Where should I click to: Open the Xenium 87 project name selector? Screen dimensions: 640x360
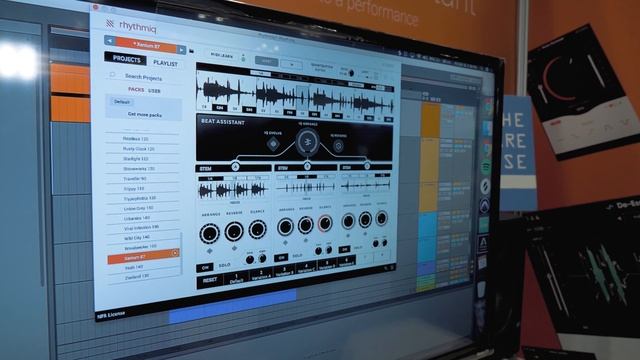(x=146, y=45)
